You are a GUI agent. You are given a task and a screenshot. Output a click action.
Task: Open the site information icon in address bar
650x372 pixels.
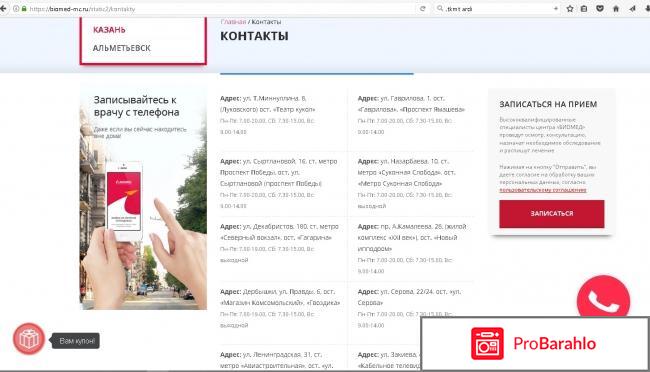16,9
